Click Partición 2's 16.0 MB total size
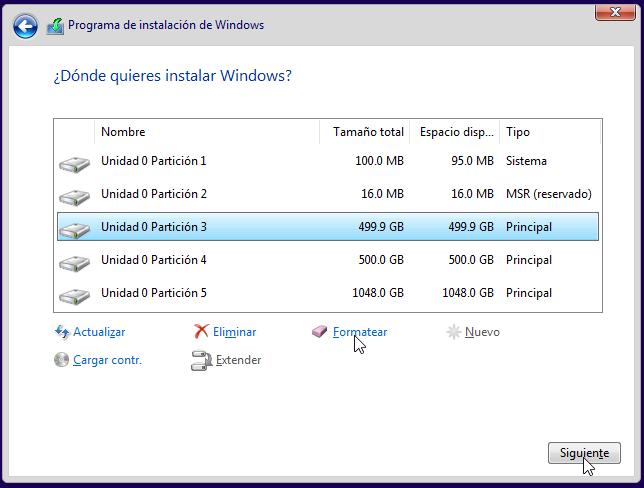 [x=382, y=194]
